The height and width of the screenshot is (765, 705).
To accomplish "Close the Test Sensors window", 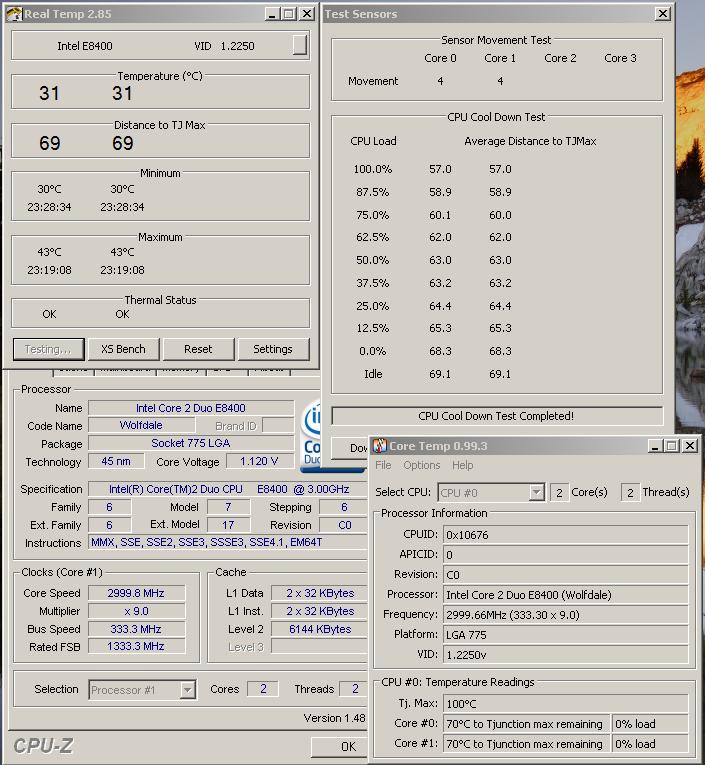I will (662, 14).
